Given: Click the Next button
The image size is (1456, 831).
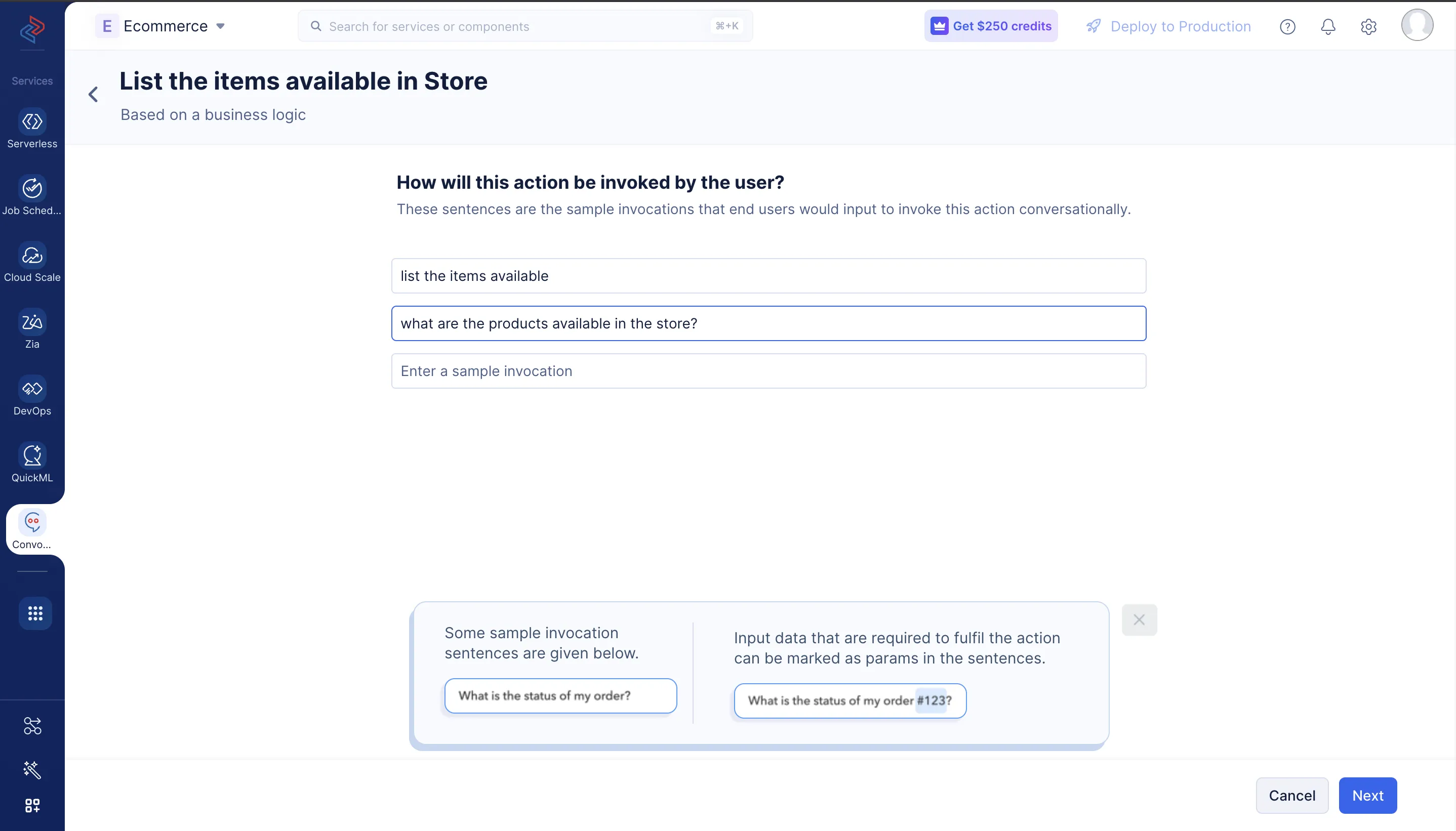Looking at the screenshot, I should point(1367,796).
